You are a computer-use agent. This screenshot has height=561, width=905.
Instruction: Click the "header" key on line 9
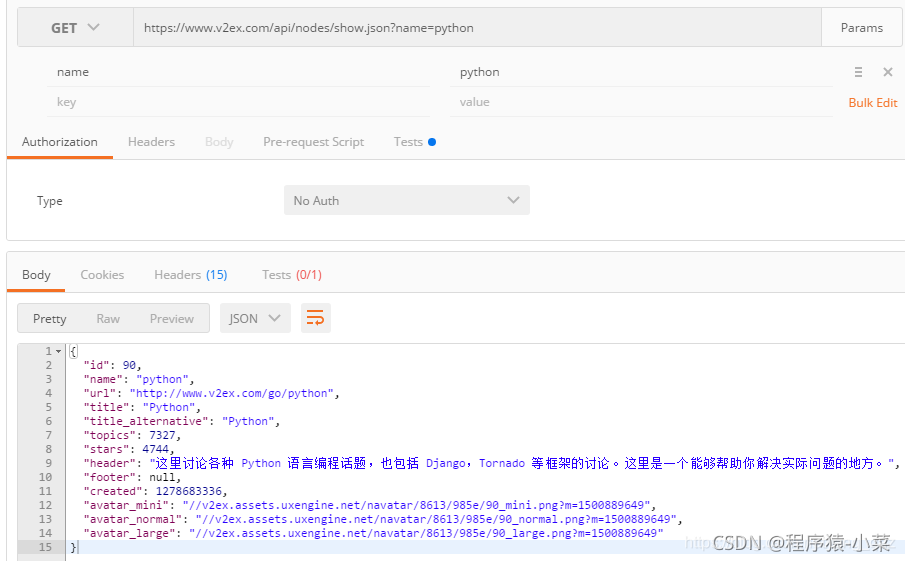point(109,463)
